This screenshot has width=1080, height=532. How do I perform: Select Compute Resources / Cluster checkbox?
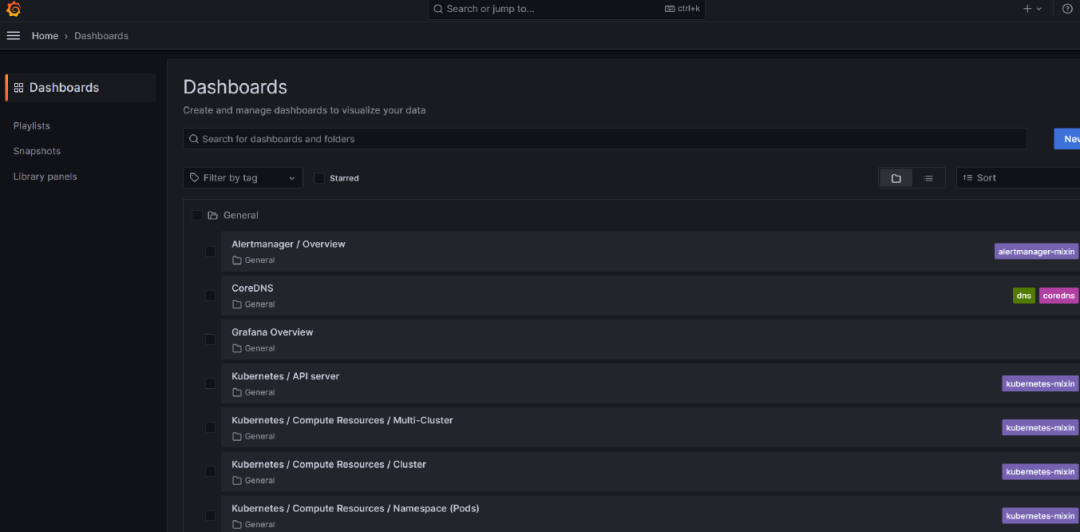click(210, 472)
